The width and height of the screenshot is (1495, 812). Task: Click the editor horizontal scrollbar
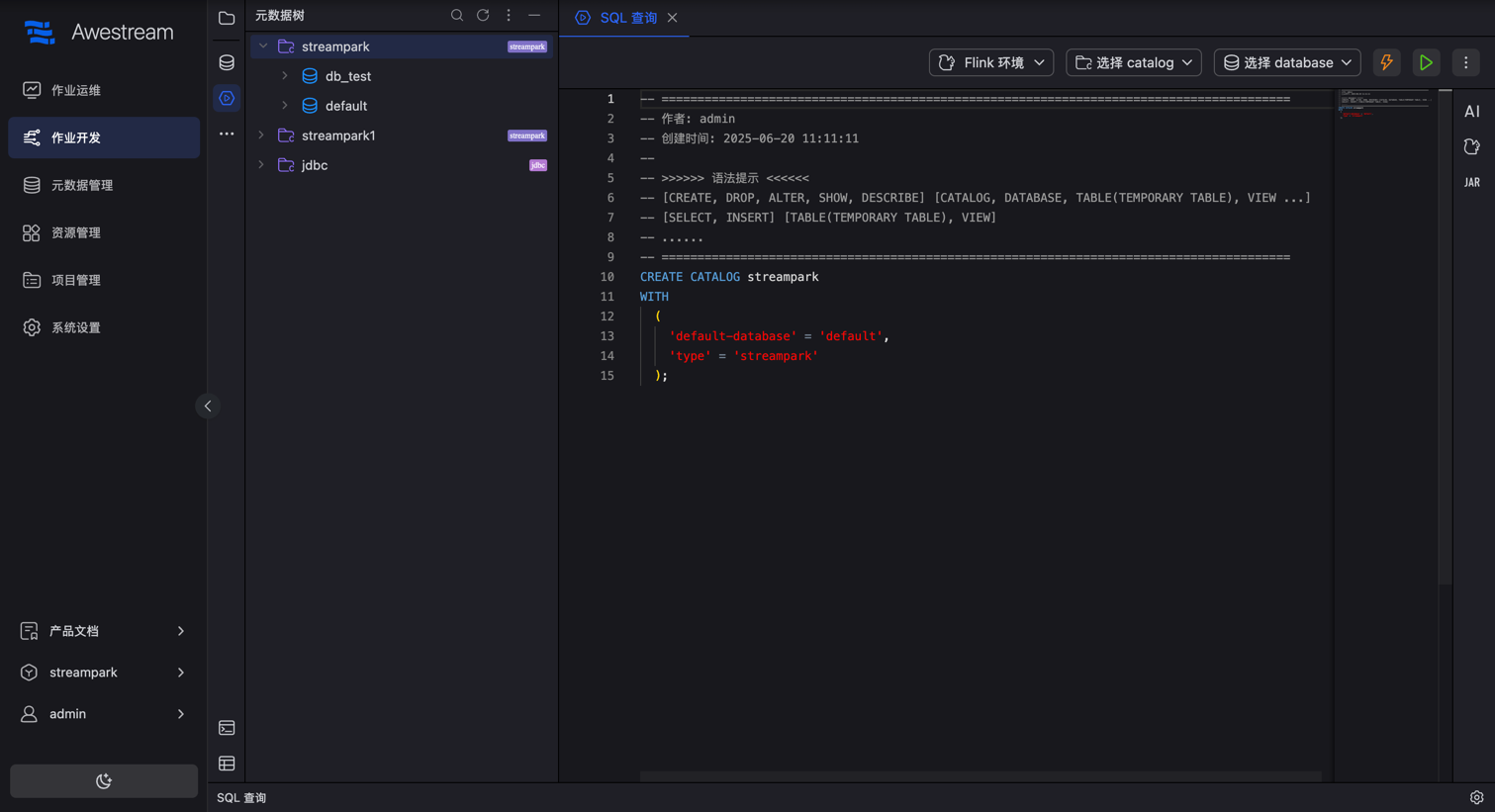[x=980, y=776]
